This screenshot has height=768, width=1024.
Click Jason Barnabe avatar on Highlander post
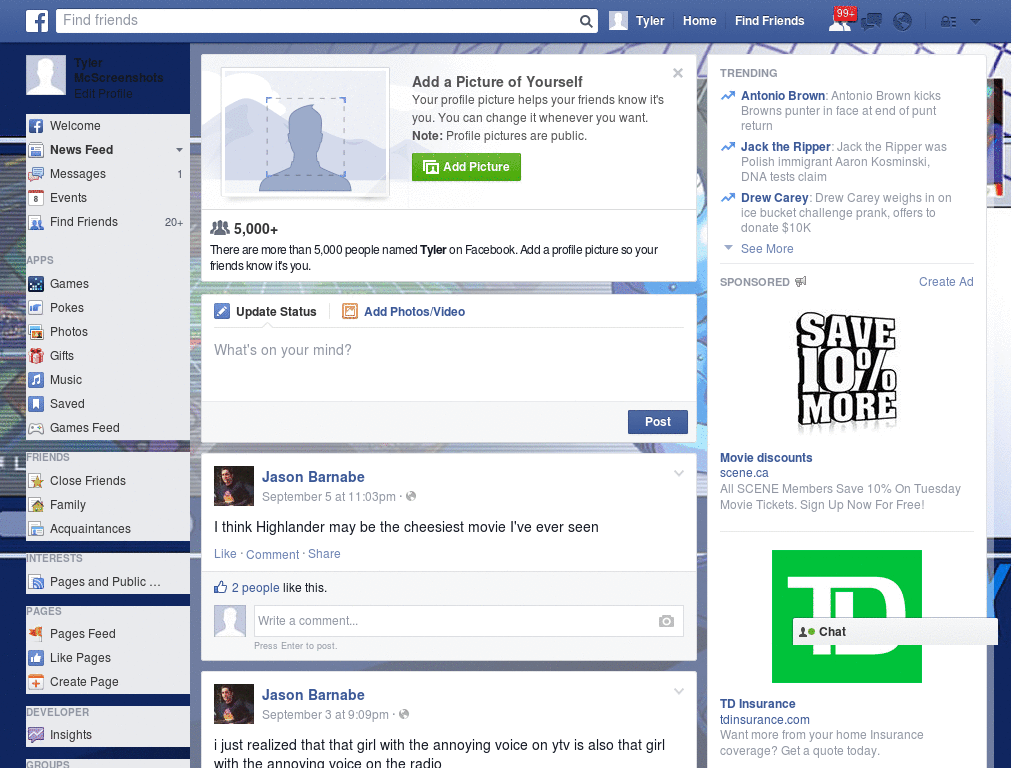pyautogui.click(x=234, y=486)
